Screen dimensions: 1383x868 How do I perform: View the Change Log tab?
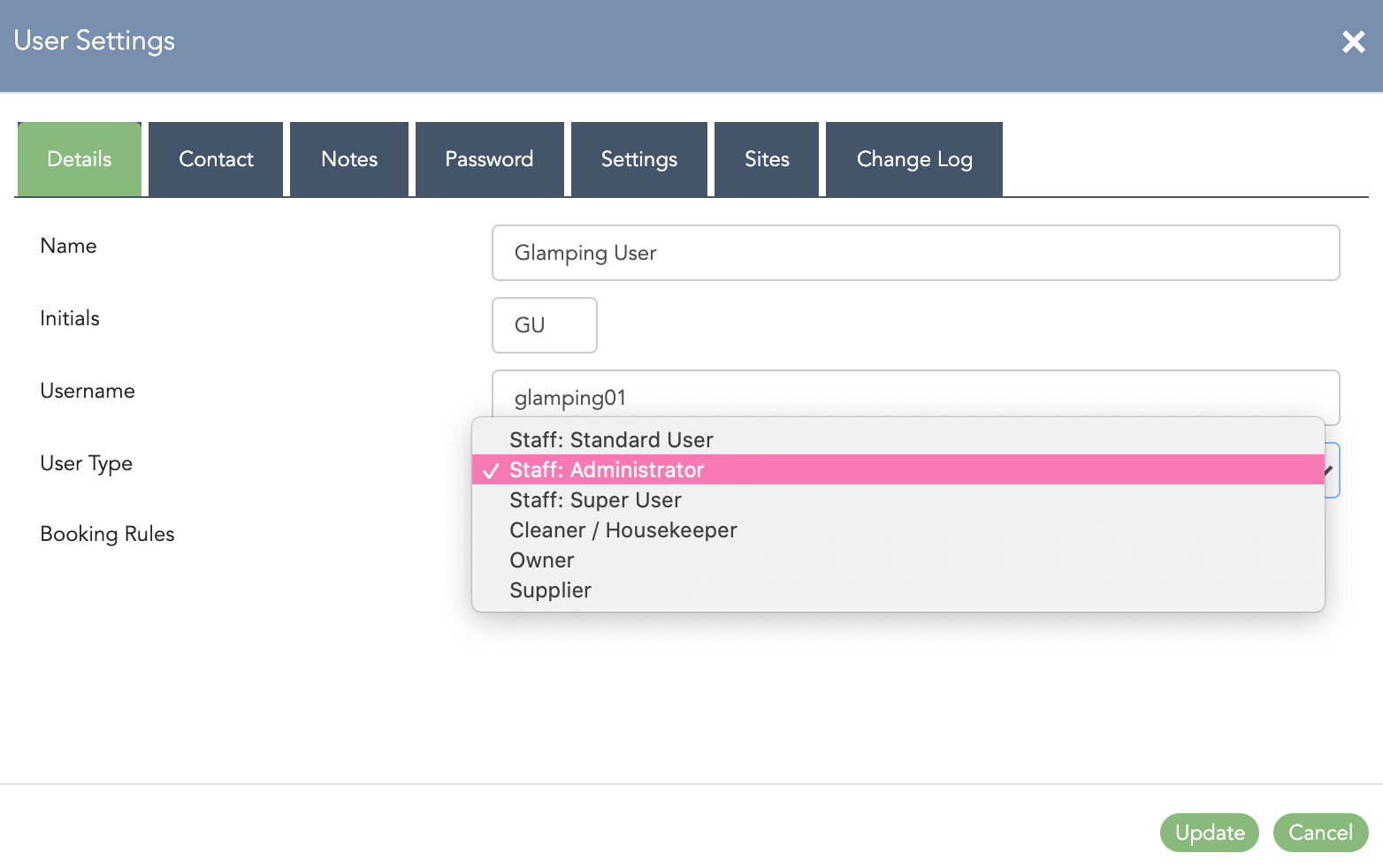[x=914, y=159]
